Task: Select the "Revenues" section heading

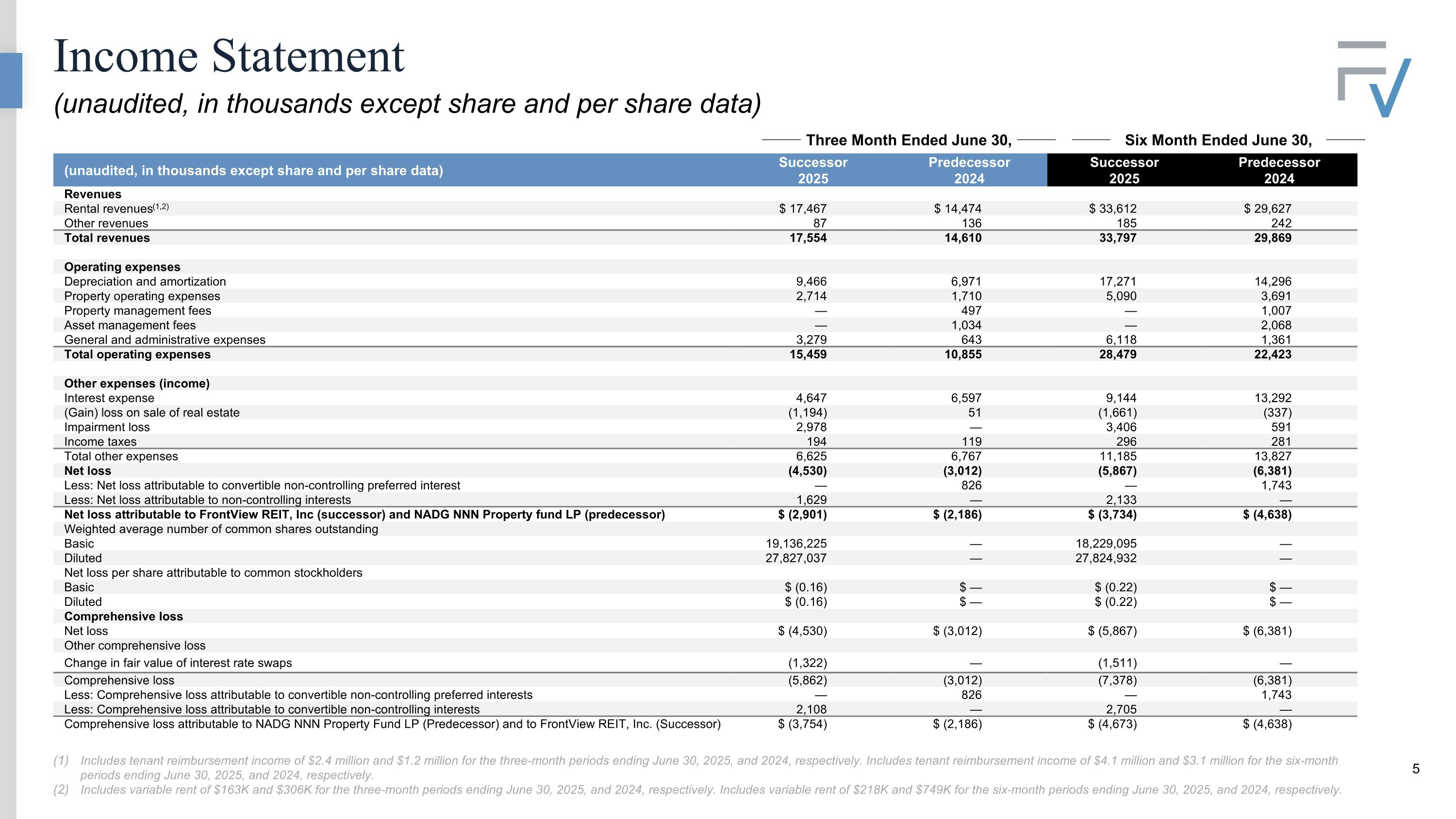Action: tap(93, 195)
